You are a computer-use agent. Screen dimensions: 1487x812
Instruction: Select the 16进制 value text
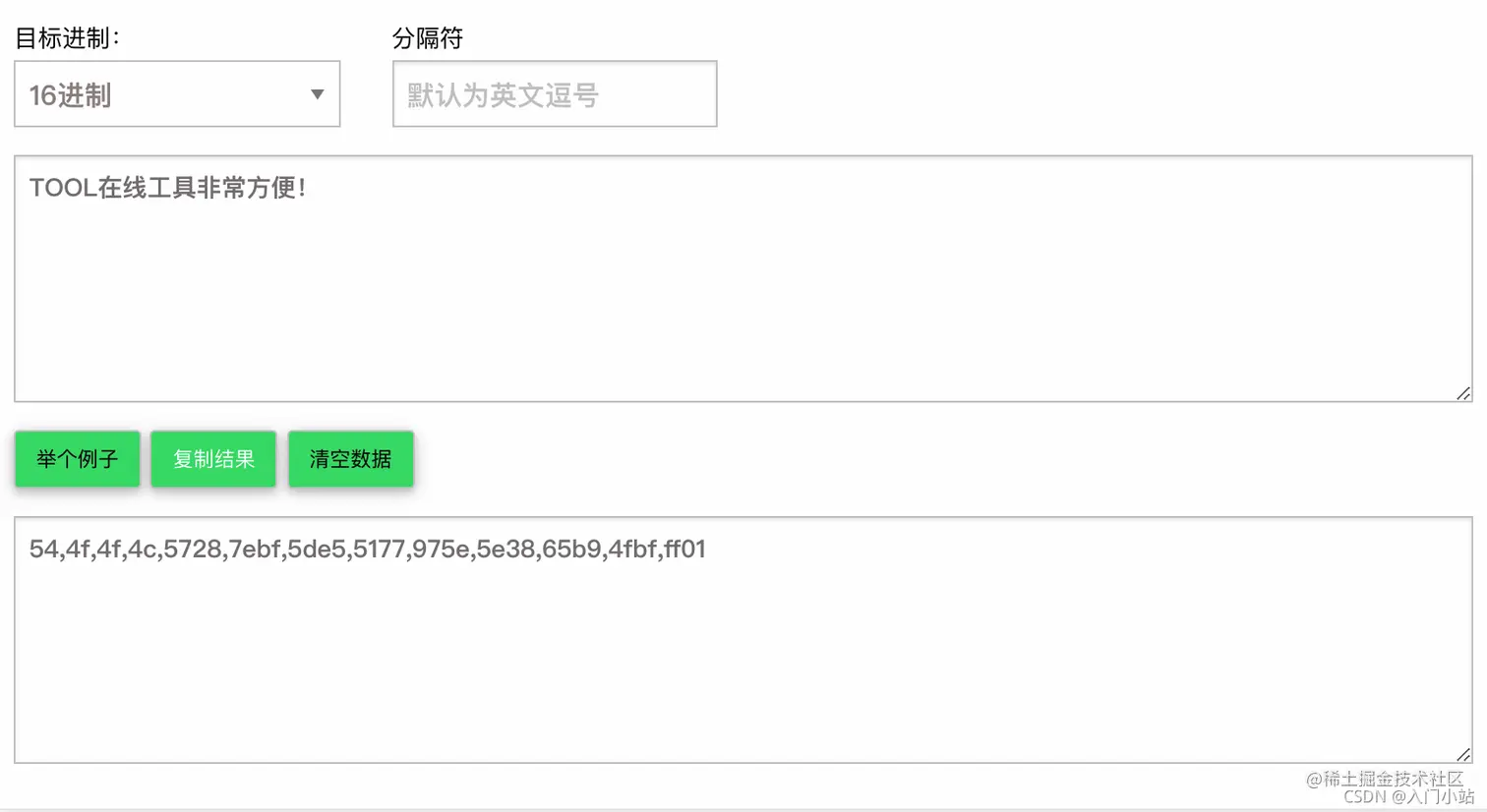(70, 95)
